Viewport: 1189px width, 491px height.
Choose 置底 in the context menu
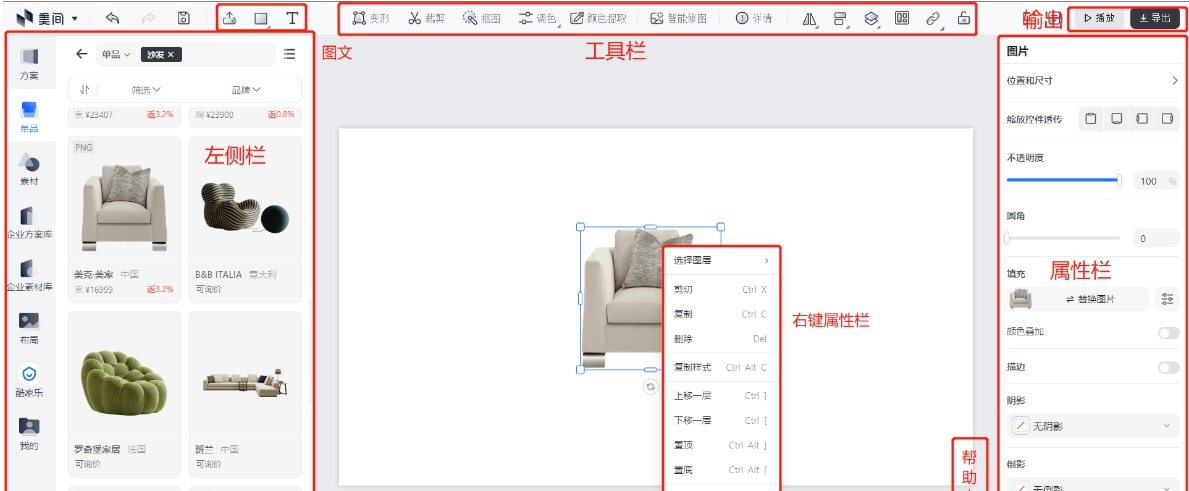pyautogui.click(x=720, y=470)
